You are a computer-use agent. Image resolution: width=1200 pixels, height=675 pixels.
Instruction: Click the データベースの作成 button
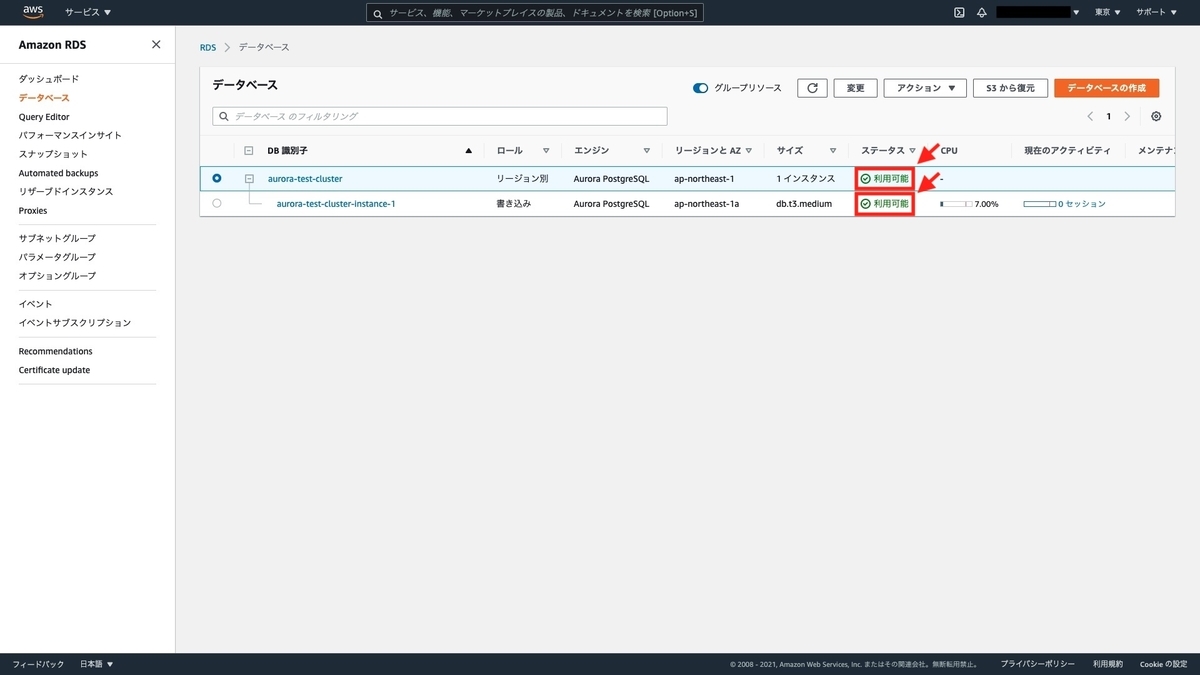(x=1107, y=88)
